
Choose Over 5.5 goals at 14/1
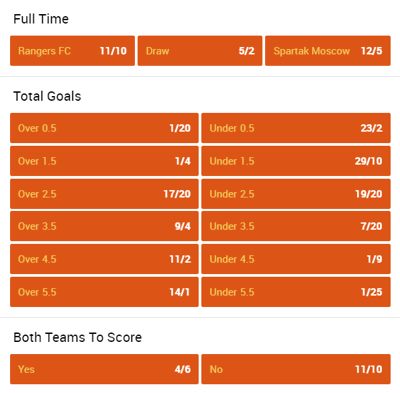(x=104, y=292)
